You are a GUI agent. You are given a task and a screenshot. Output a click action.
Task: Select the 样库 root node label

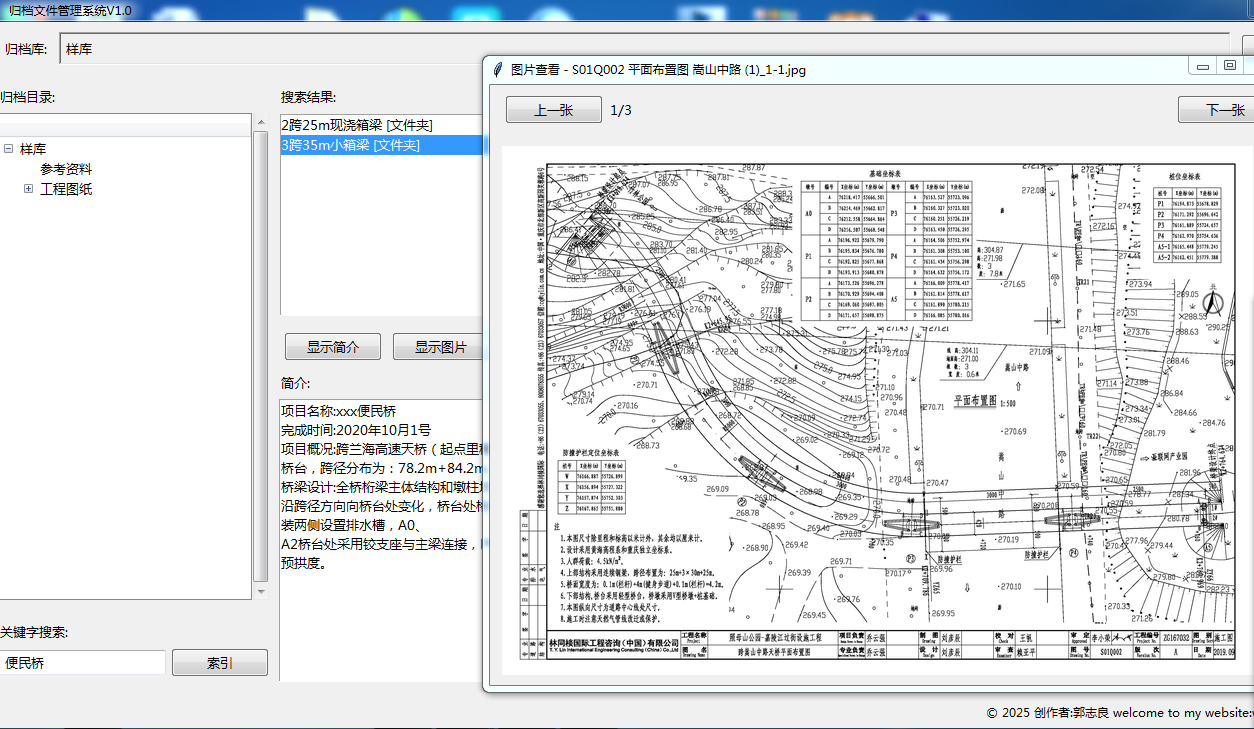click(x=33, y=149)
